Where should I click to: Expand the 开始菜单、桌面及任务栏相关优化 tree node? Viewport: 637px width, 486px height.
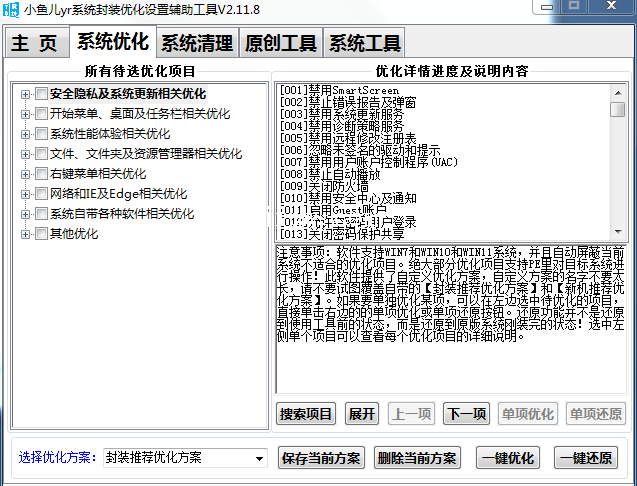[x=25, y=114]
